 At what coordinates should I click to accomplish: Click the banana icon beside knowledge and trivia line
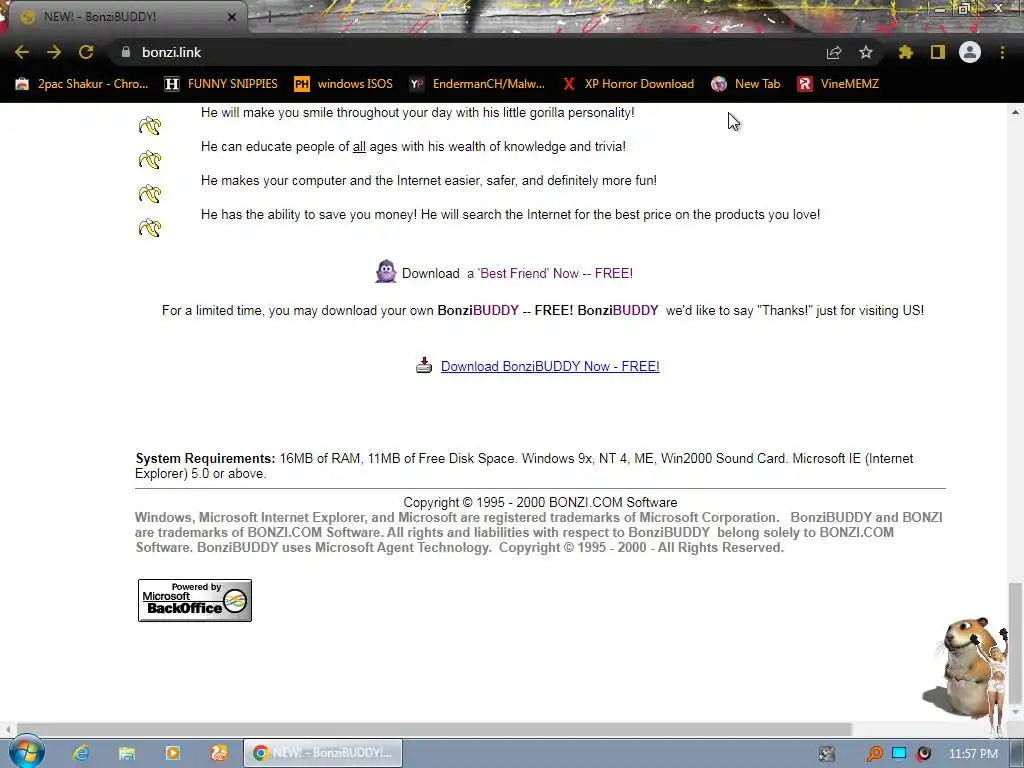tap(150, 159)
